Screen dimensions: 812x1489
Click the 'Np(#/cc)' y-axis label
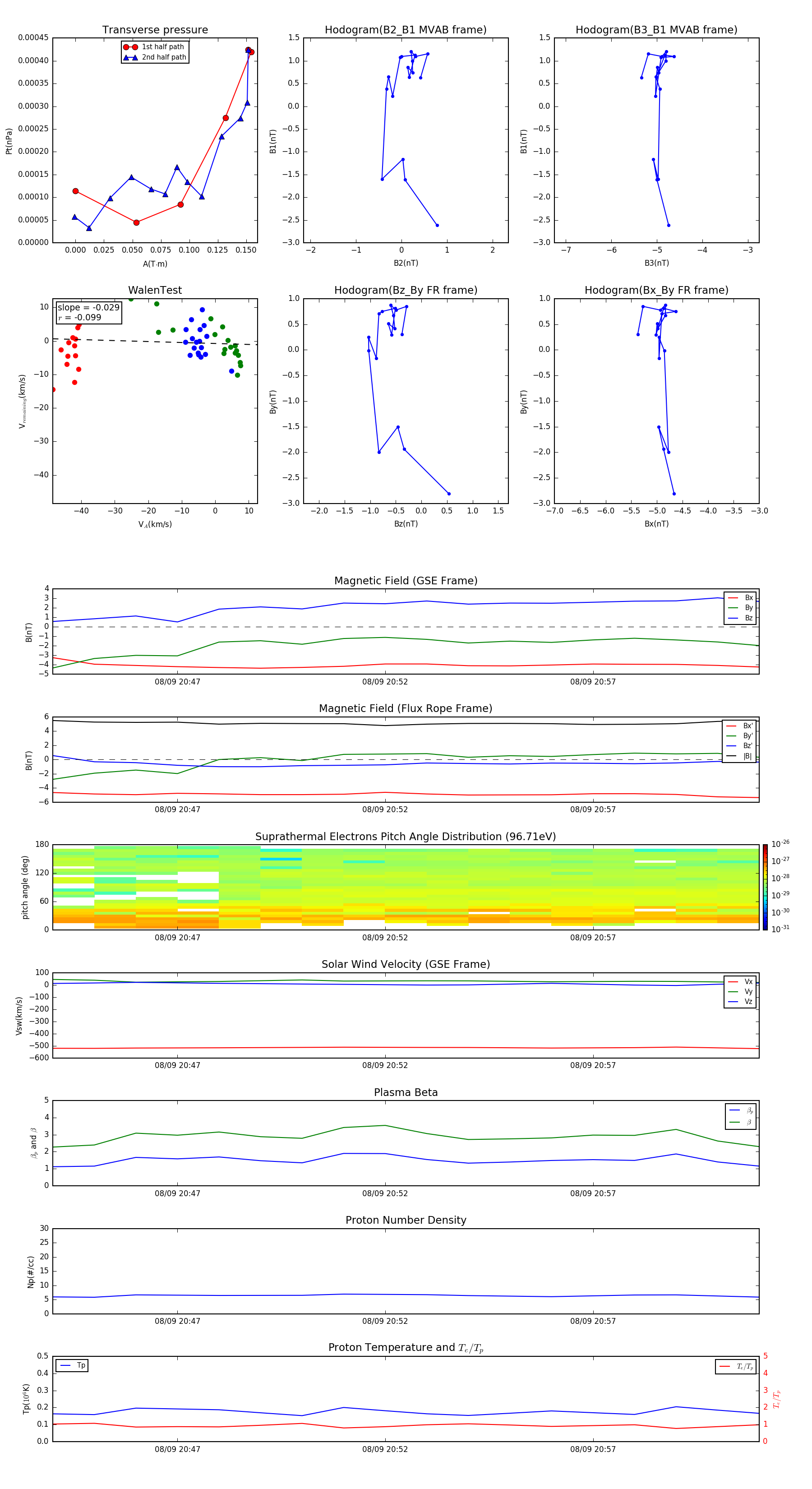point(31,1271)
